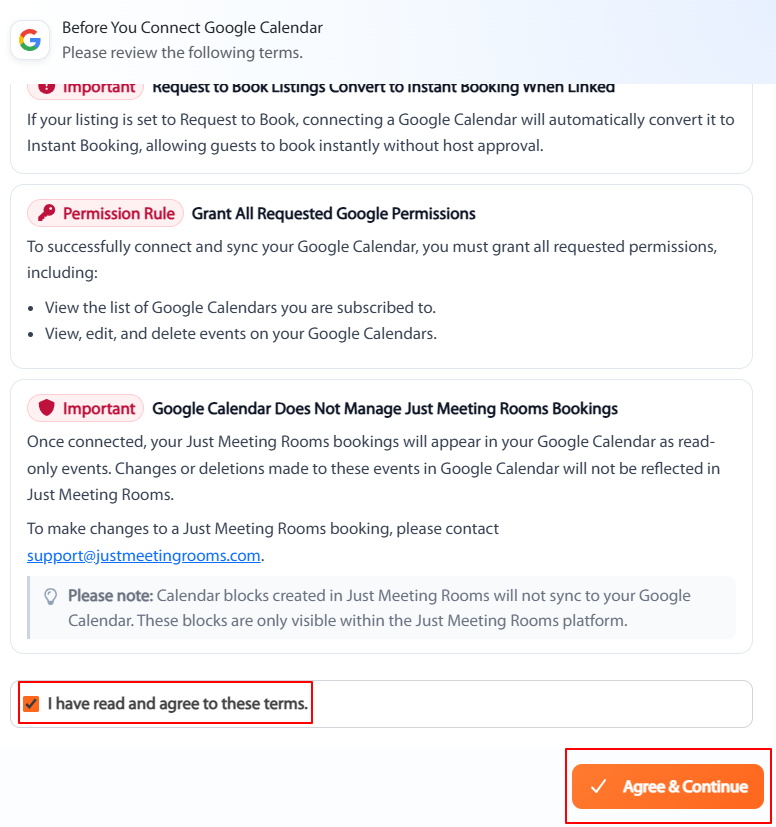Click 'I have read and agree' label

[x=177, y=704]
